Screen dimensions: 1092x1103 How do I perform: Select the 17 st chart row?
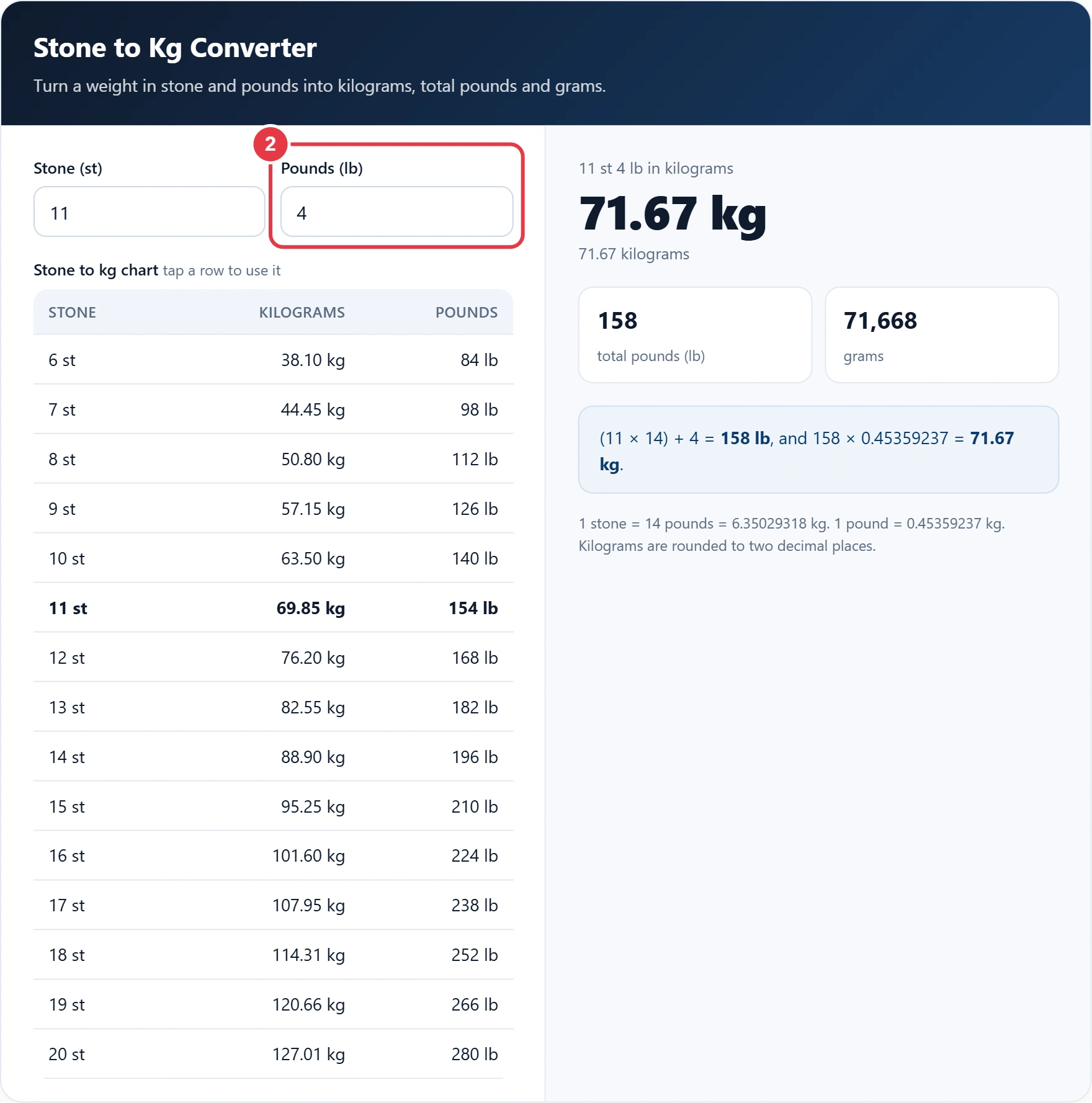click(274, 905)
